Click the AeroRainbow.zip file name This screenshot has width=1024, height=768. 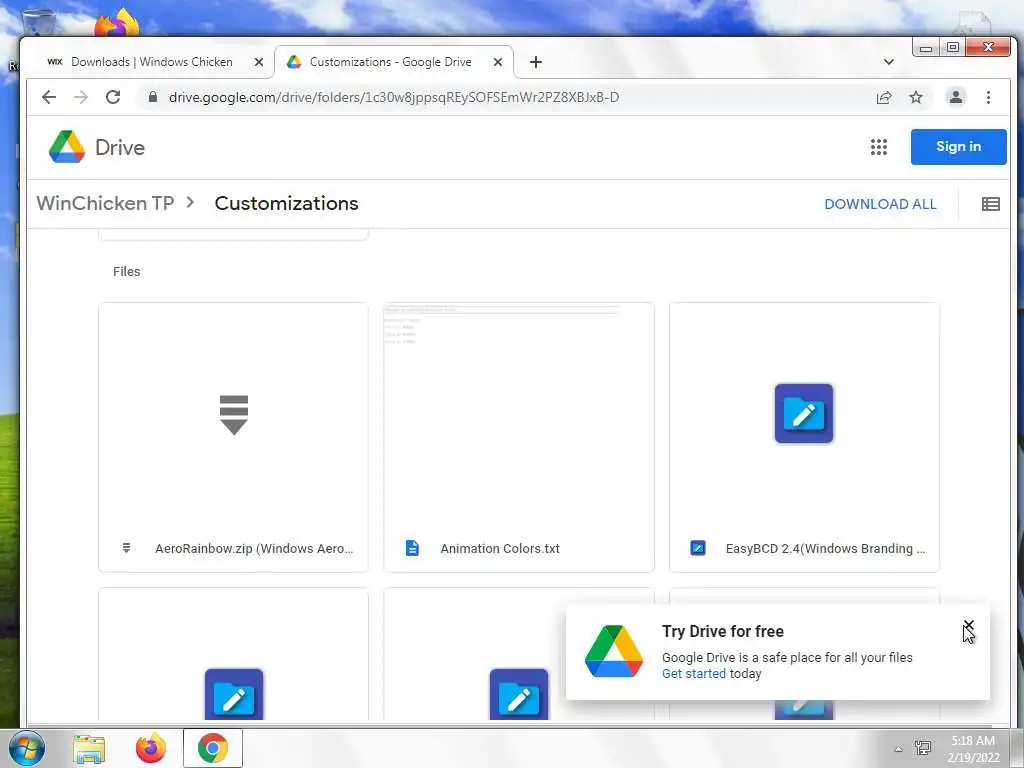(254, 549)
